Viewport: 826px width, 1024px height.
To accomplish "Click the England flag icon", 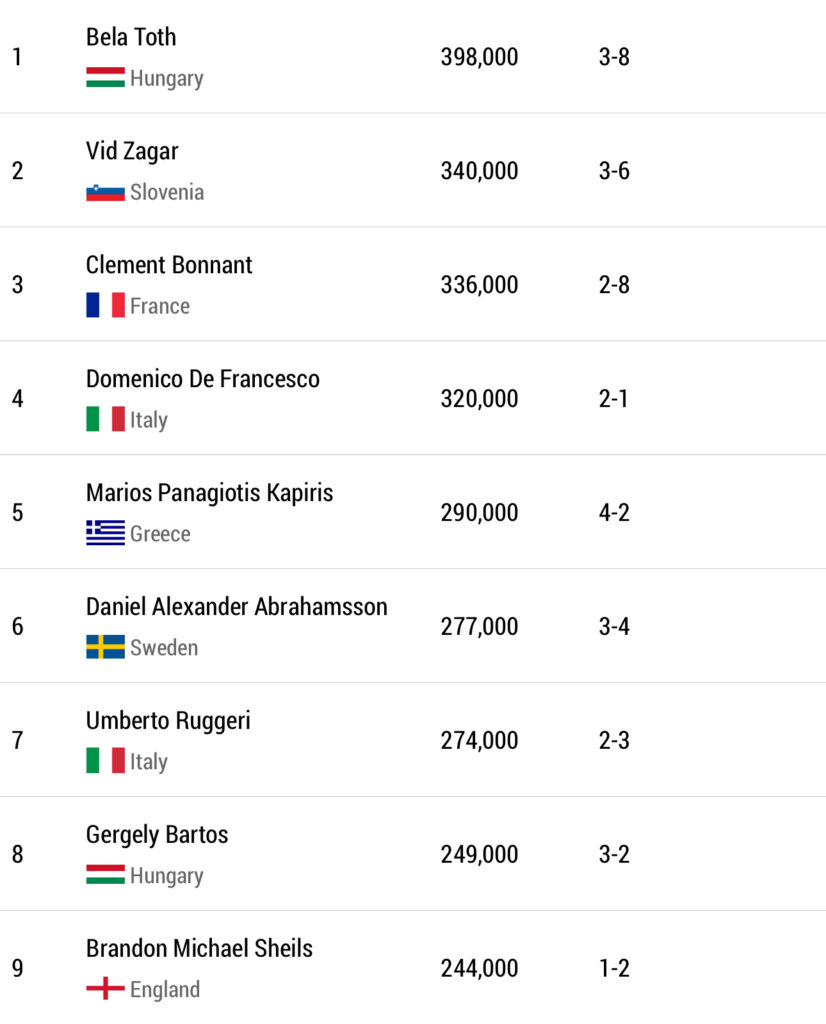I will coord(105,990).
